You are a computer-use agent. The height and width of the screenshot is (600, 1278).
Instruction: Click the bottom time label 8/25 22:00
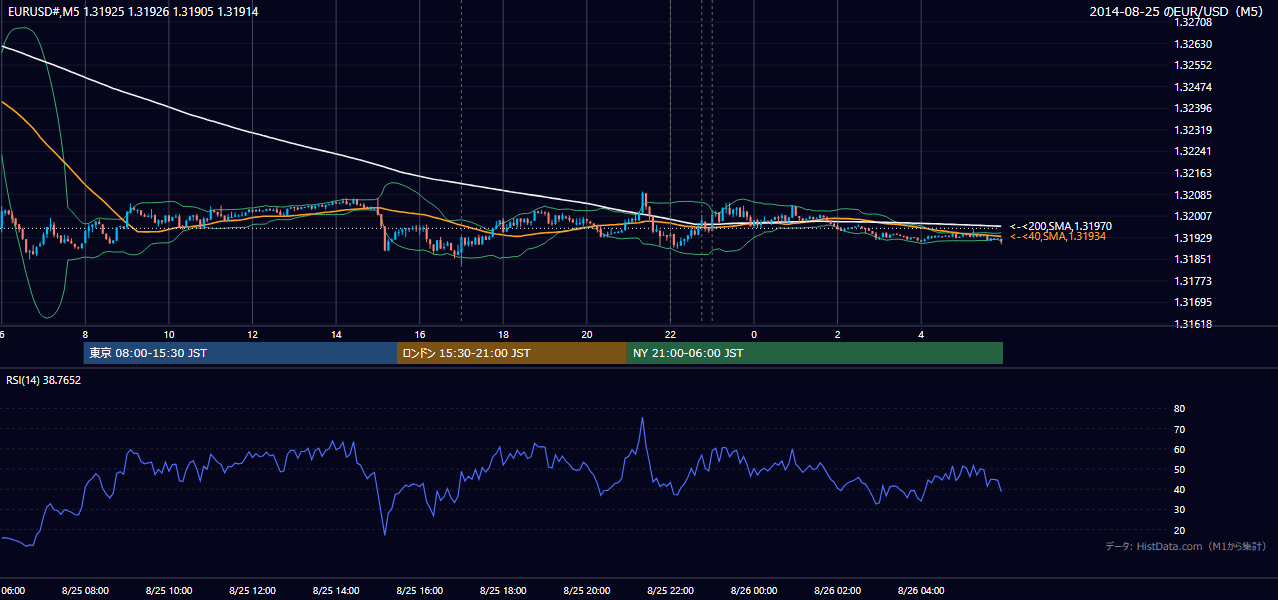pyautogui.click(x=670, y=591)
